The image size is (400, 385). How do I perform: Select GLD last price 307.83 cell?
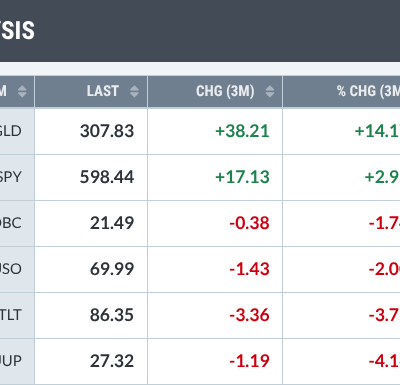click(x=91, y=131)
